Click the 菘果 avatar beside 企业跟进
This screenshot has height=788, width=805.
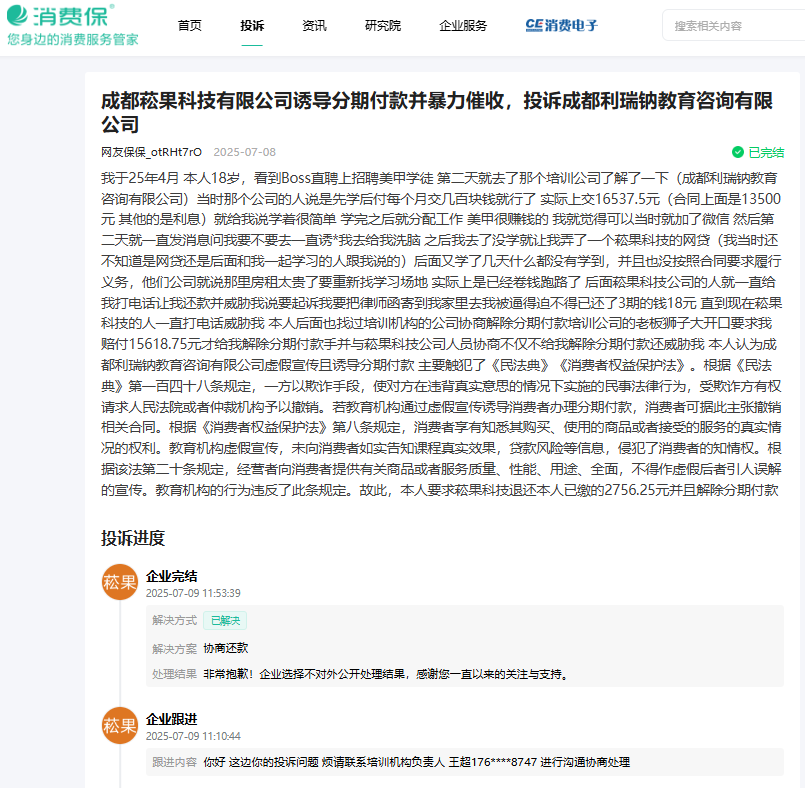point(120,725)
